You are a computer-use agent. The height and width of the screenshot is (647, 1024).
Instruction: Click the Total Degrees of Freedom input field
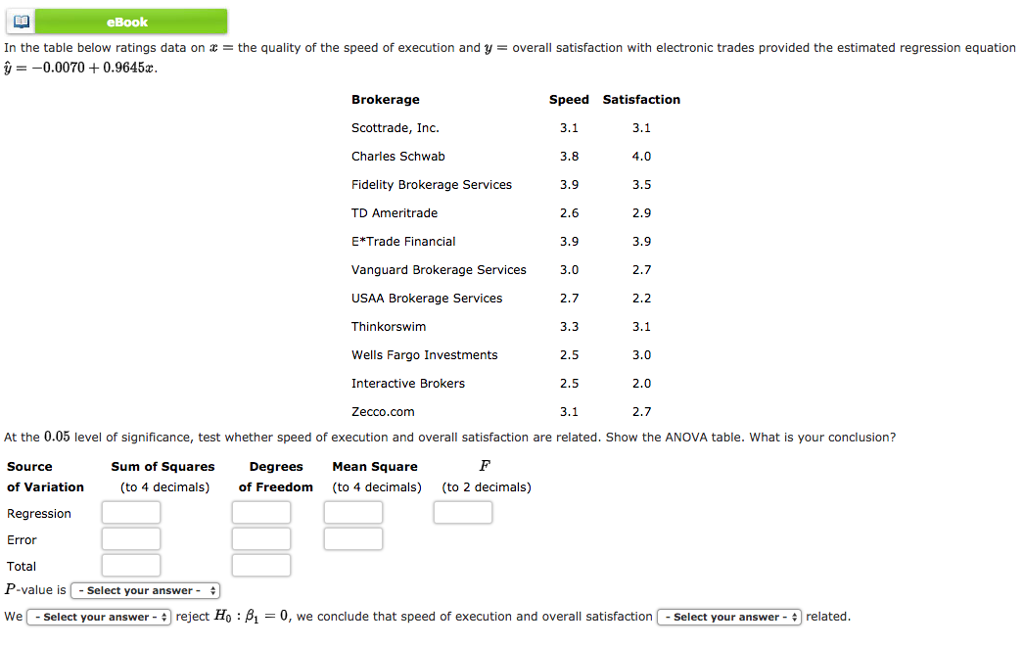[x=260, y=564]
